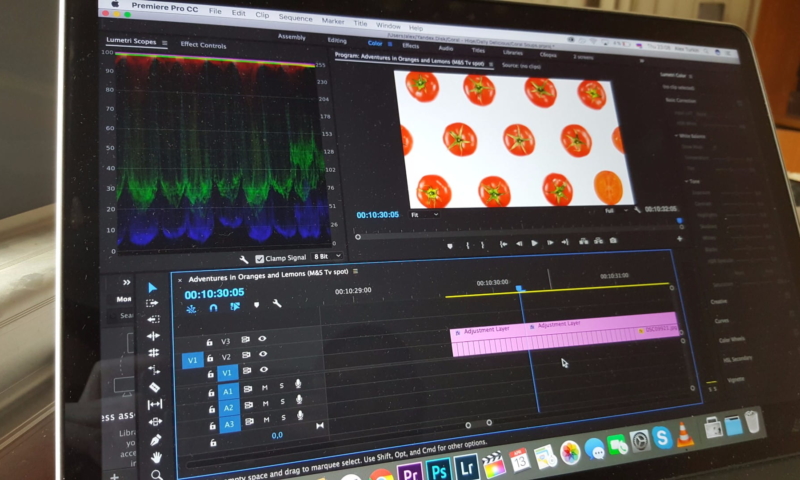Image resolution: width=800 pixels, height=480 pixels.
Task: Select the Razor tool
Action: point(154,386)
